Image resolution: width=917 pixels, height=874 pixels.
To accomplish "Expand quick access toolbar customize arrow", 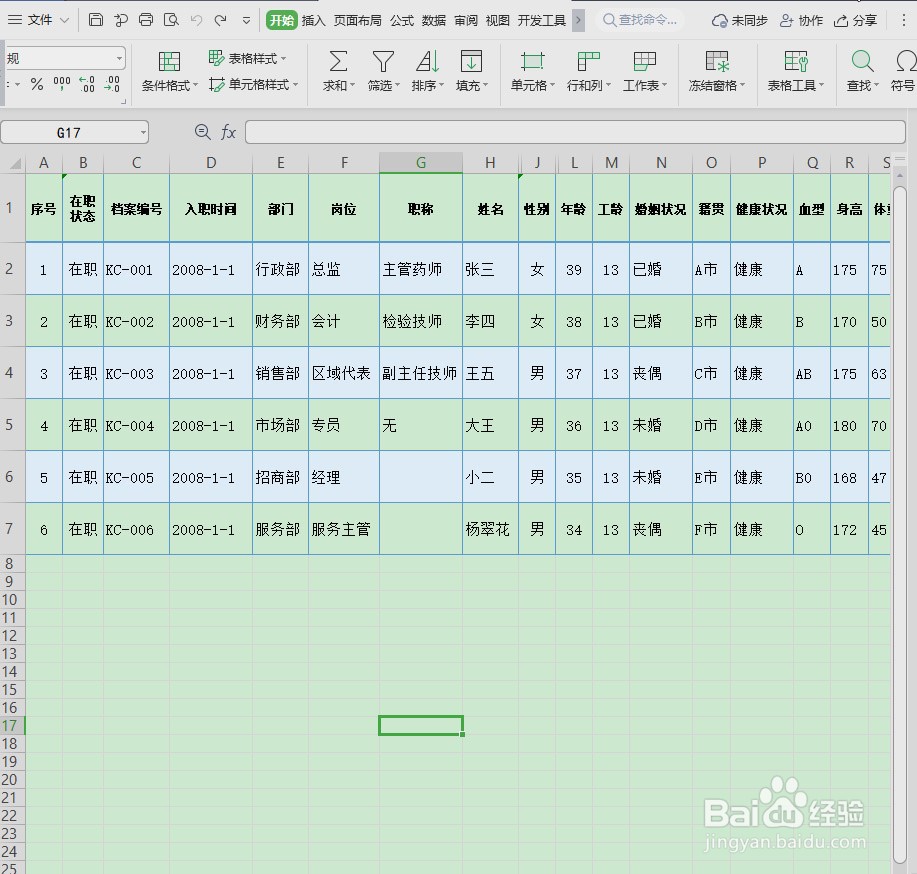I will point(246,20).
